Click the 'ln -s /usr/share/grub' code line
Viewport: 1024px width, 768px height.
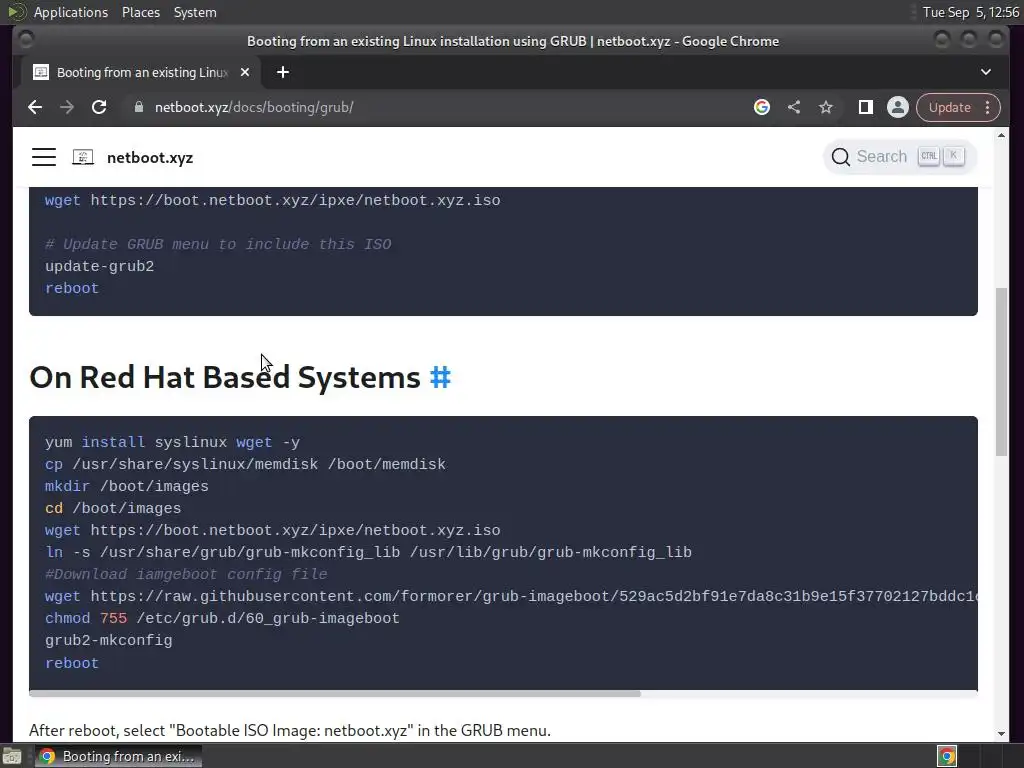(368, 552)
